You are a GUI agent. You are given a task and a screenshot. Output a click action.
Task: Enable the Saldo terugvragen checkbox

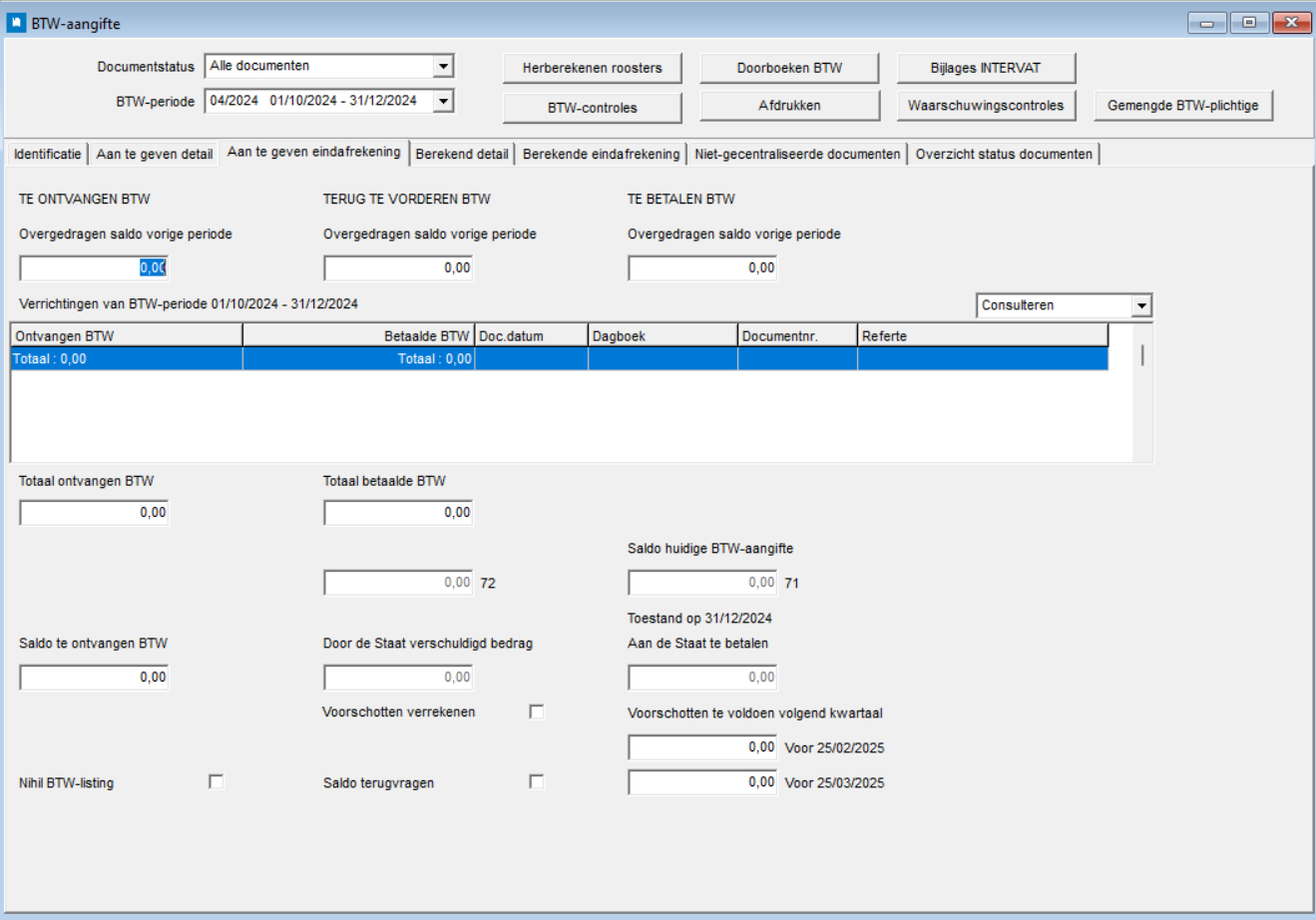[x=537, y=781]
